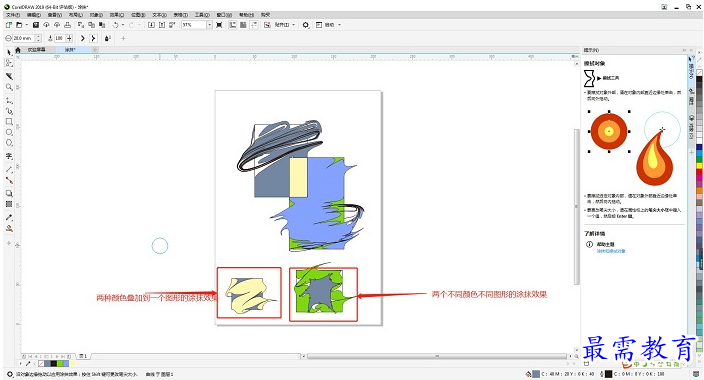Viewport: 704px width, 380px height.
Task: Expand the undo history dropdown arrow
Action: coord(123,25)
